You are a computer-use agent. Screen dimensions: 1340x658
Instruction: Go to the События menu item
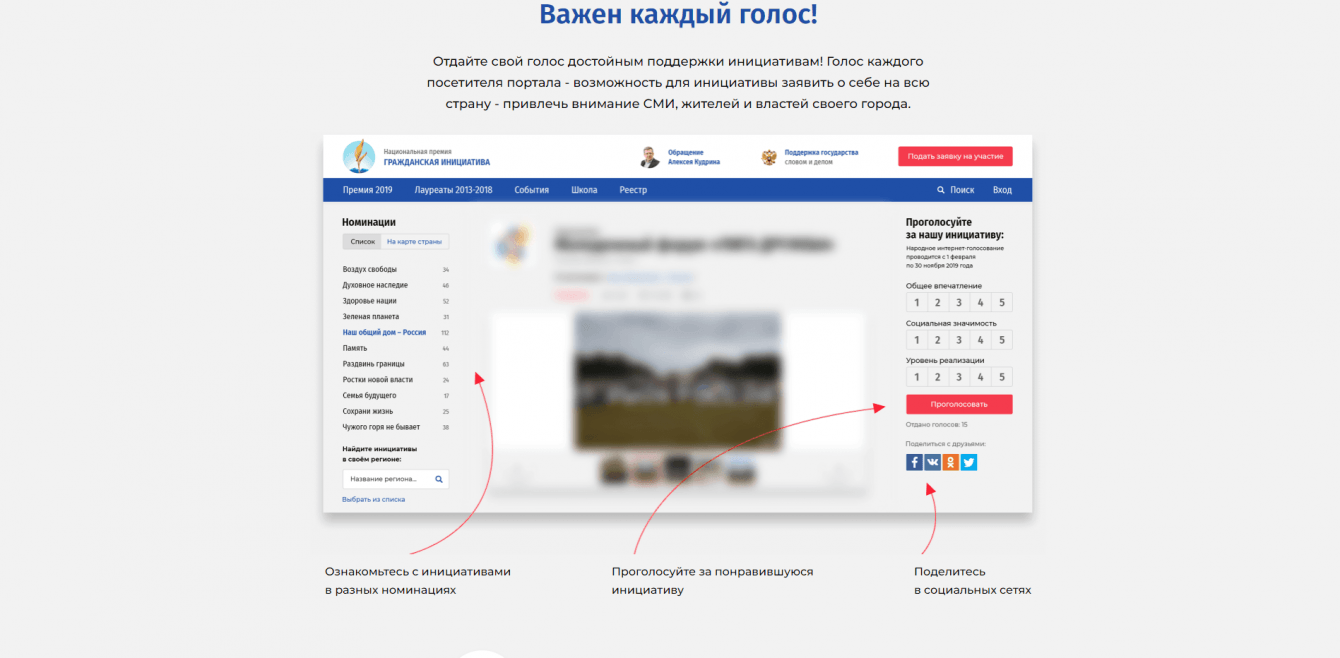(x=532, y=190)
